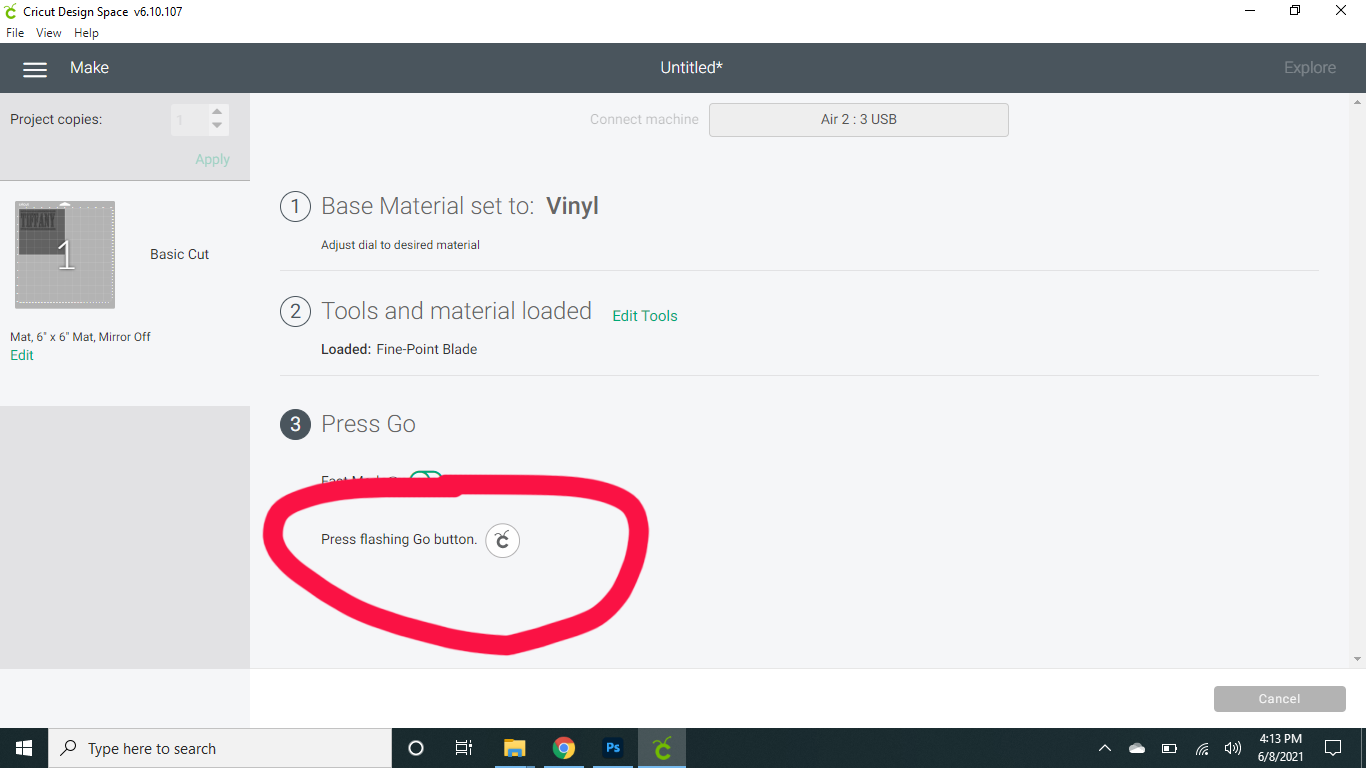Open the Windows Start menu
The height and width of the screenshot is (768, 1366).
coord(24,748)
